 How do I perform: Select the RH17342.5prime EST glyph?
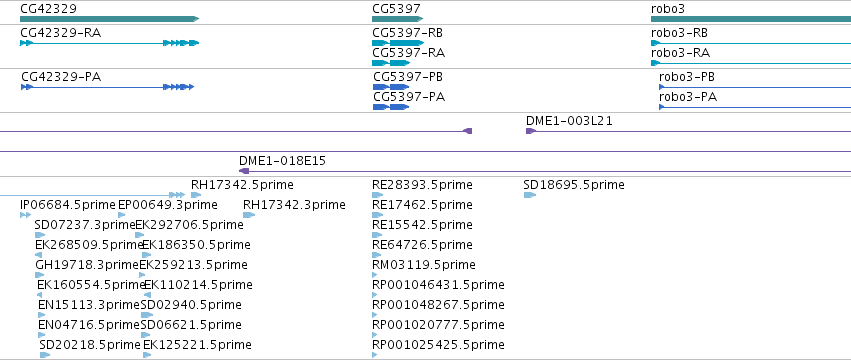196,195
